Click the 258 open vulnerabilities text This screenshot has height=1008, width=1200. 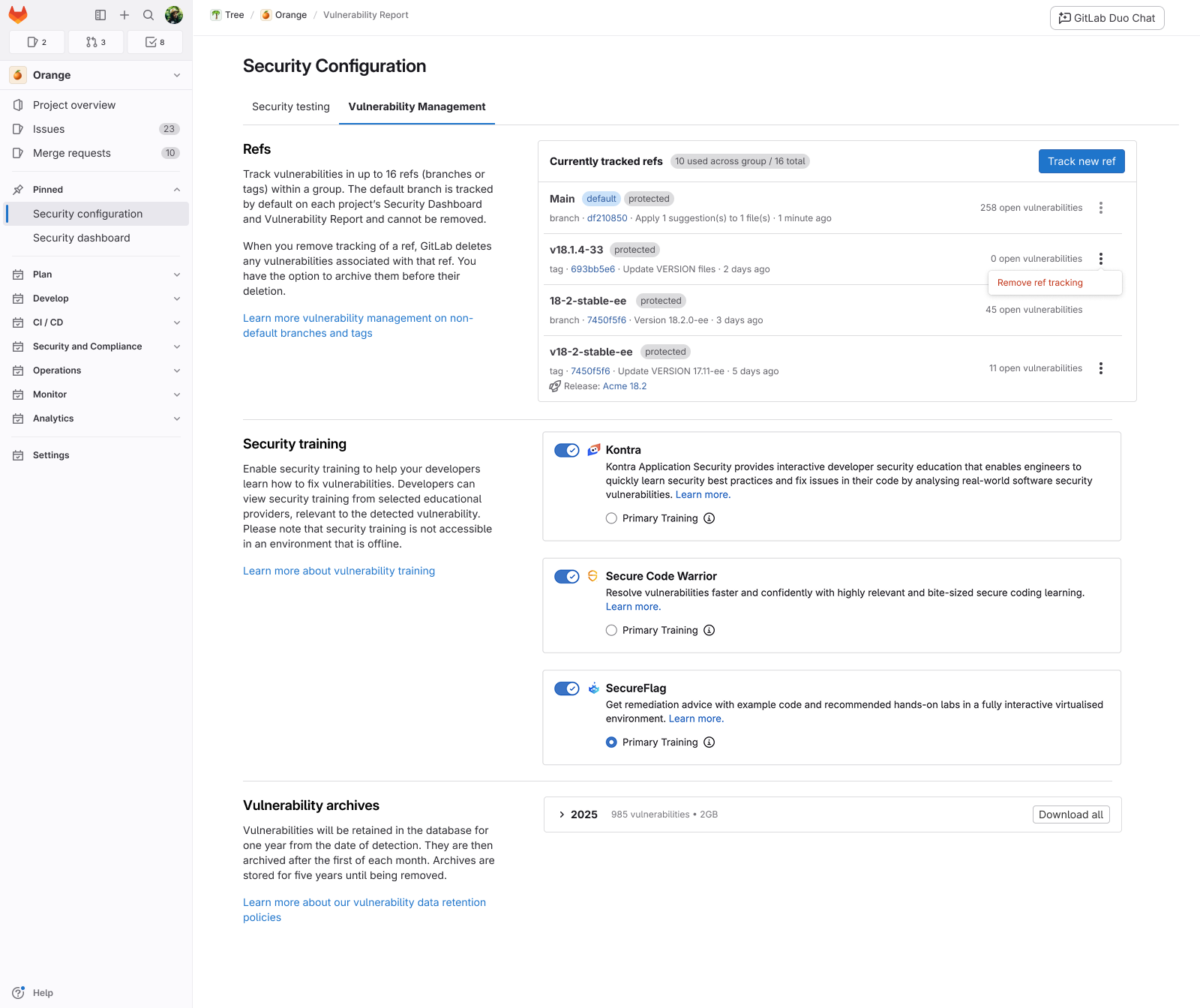coord(1031,208)
